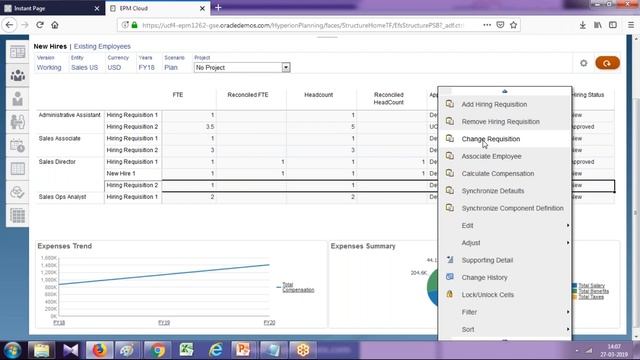Open Excel from the taskbar

(186, 350)
